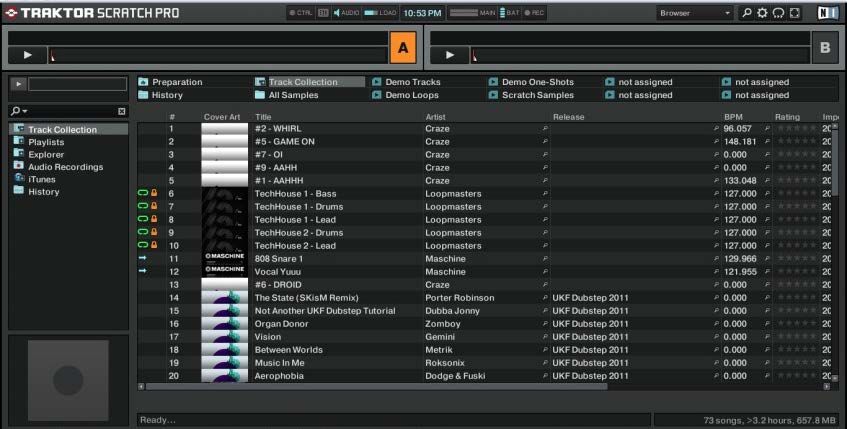This screenshot has height=429, width=847.
Task: Click the lock icon on TechHouse 2 - Lead
Action: click(154, 245)
